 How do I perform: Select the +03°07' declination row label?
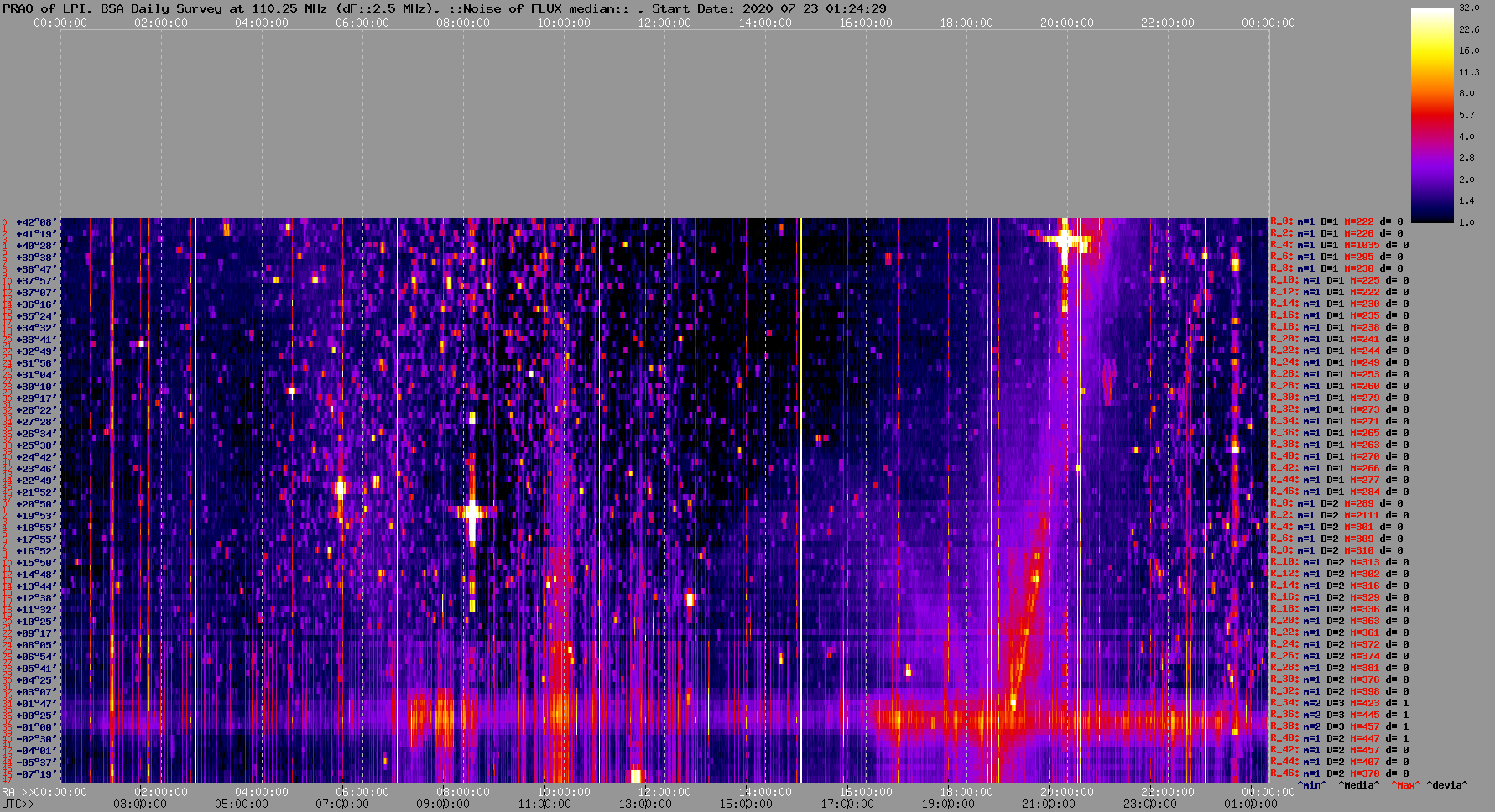(37, 692)
